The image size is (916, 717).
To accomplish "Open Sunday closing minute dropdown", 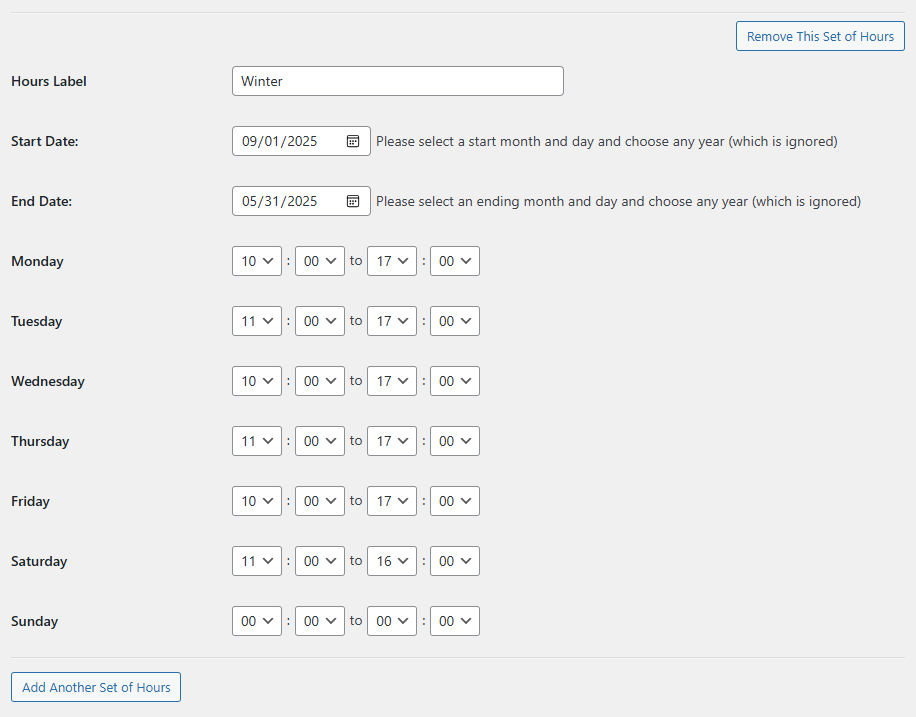I will [455, 621].
